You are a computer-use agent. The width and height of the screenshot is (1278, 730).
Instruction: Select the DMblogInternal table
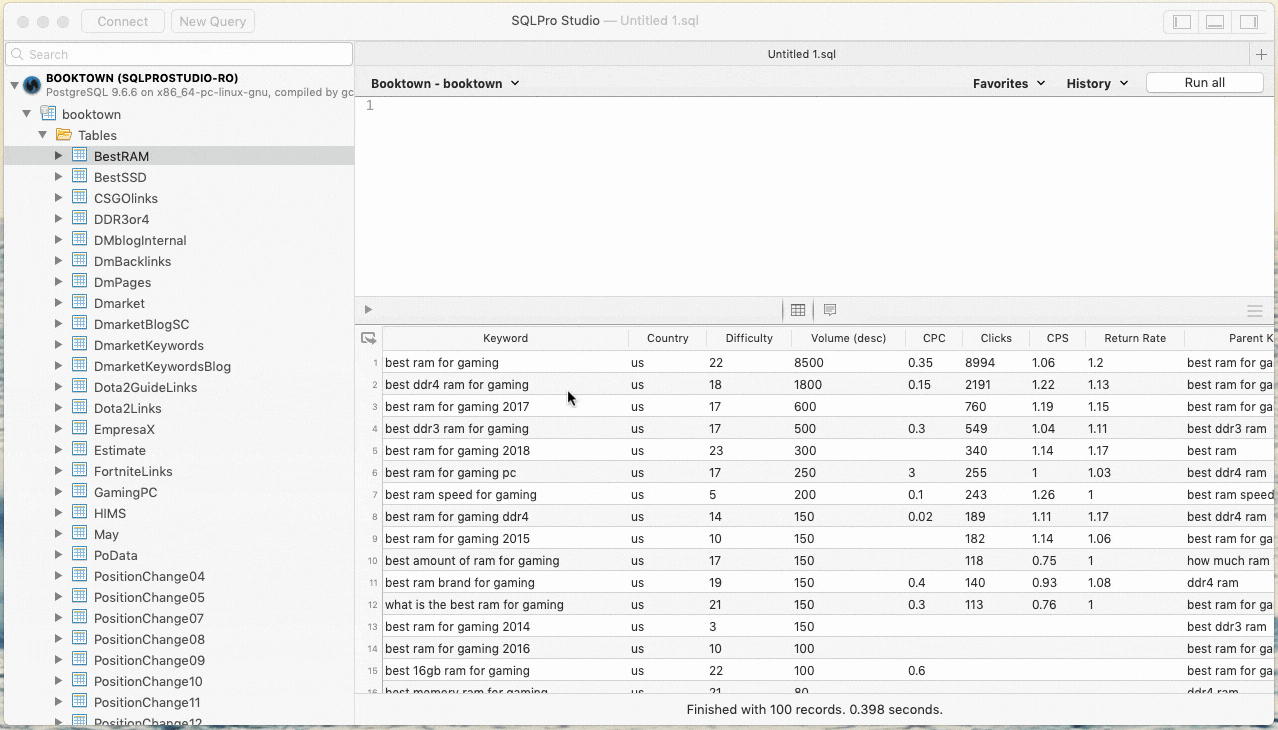coord(140,240)
